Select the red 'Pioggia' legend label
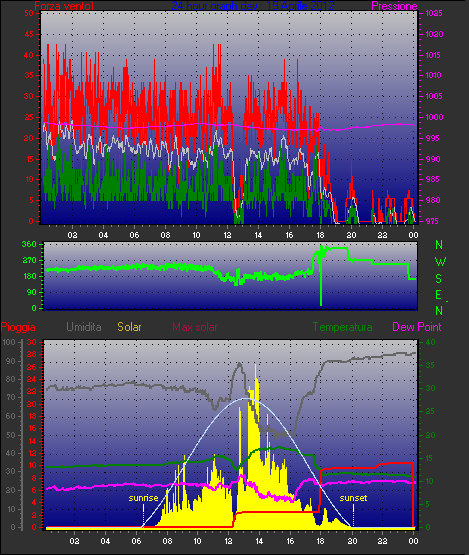The image size is (469, 555). [x=18, y=327]
